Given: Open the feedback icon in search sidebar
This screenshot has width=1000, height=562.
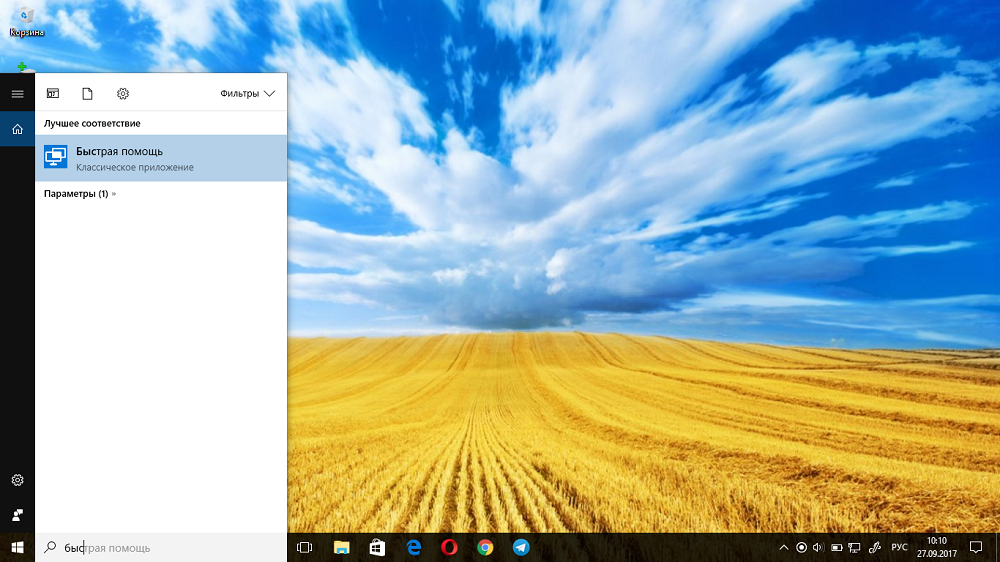Looking at the screenshot, I should point(17,515).
